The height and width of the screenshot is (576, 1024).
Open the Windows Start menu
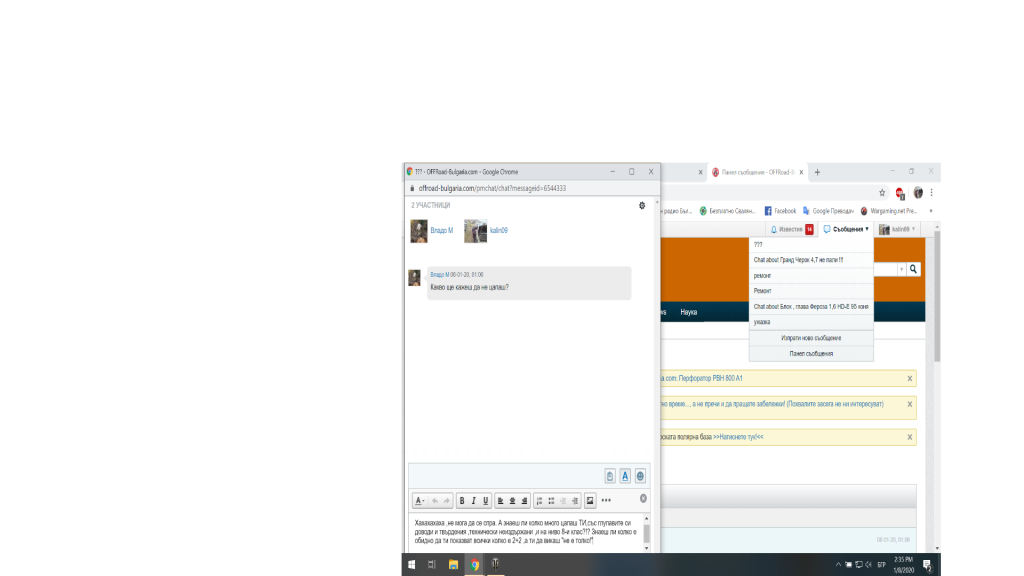point(411,564)
